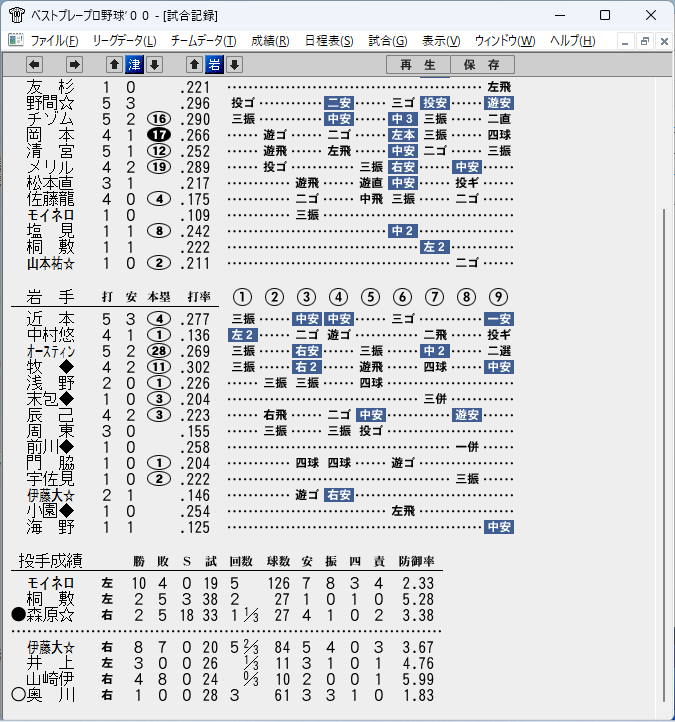Select inning 5 circle in 岩手 header
The width and height of the screenshot is (675, 722).
tap(370, 297)
